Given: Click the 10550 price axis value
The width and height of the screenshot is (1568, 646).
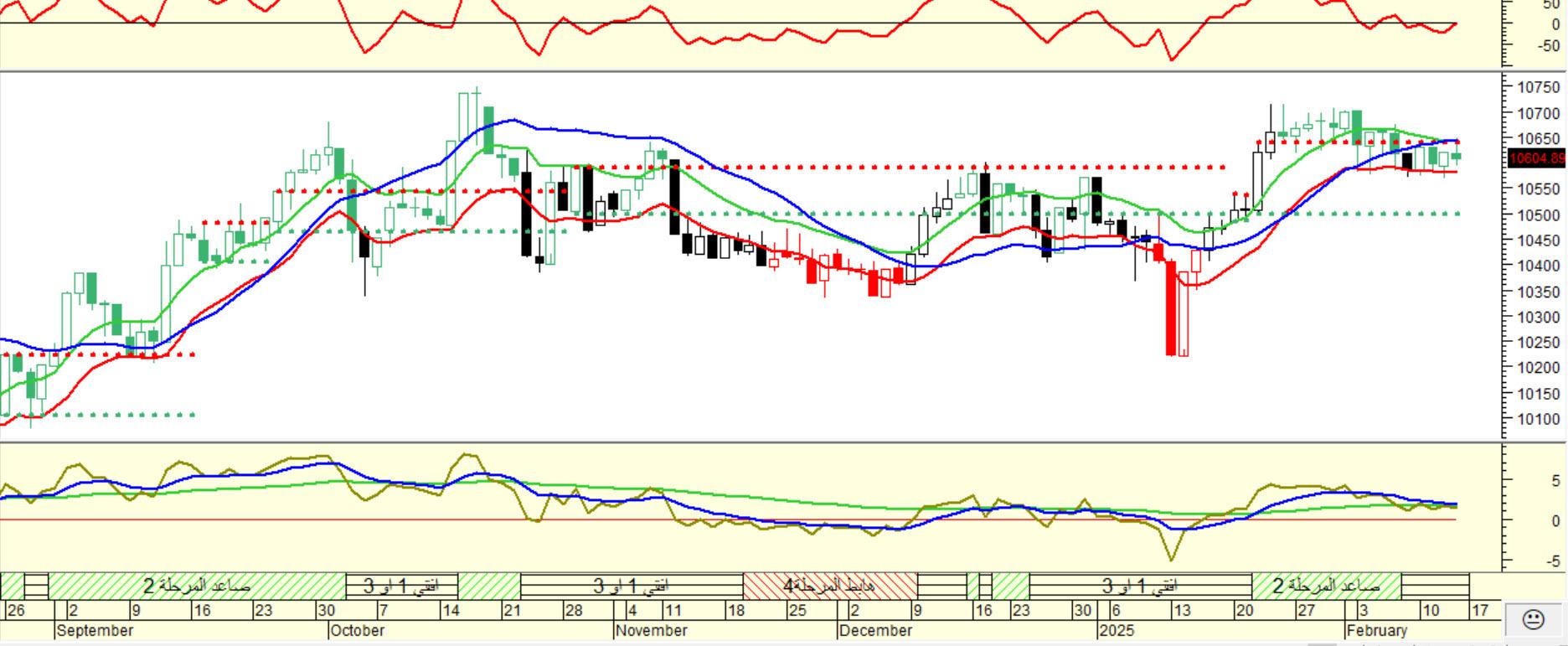Looking at the screenshot, I should [1539, 189].
